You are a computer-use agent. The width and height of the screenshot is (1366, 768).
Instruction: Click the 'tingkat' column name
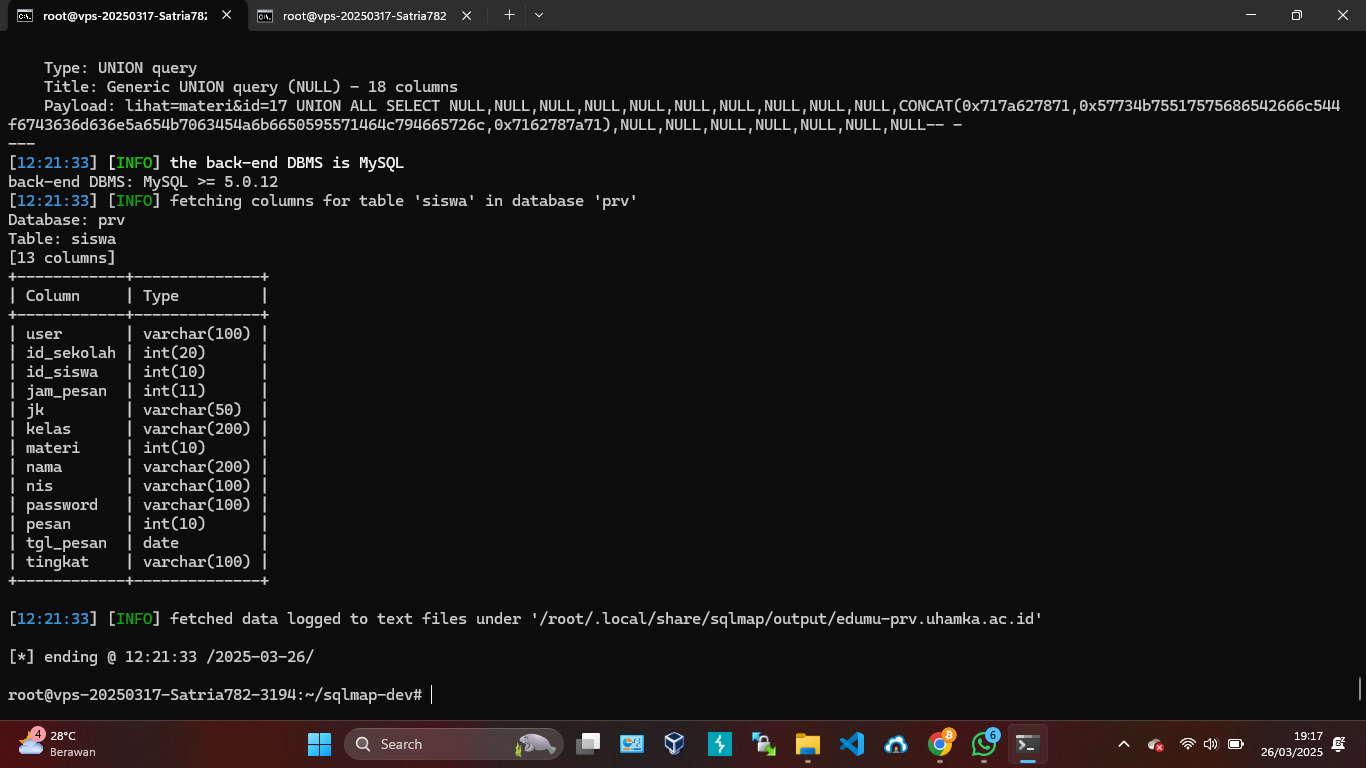point(57,562)
